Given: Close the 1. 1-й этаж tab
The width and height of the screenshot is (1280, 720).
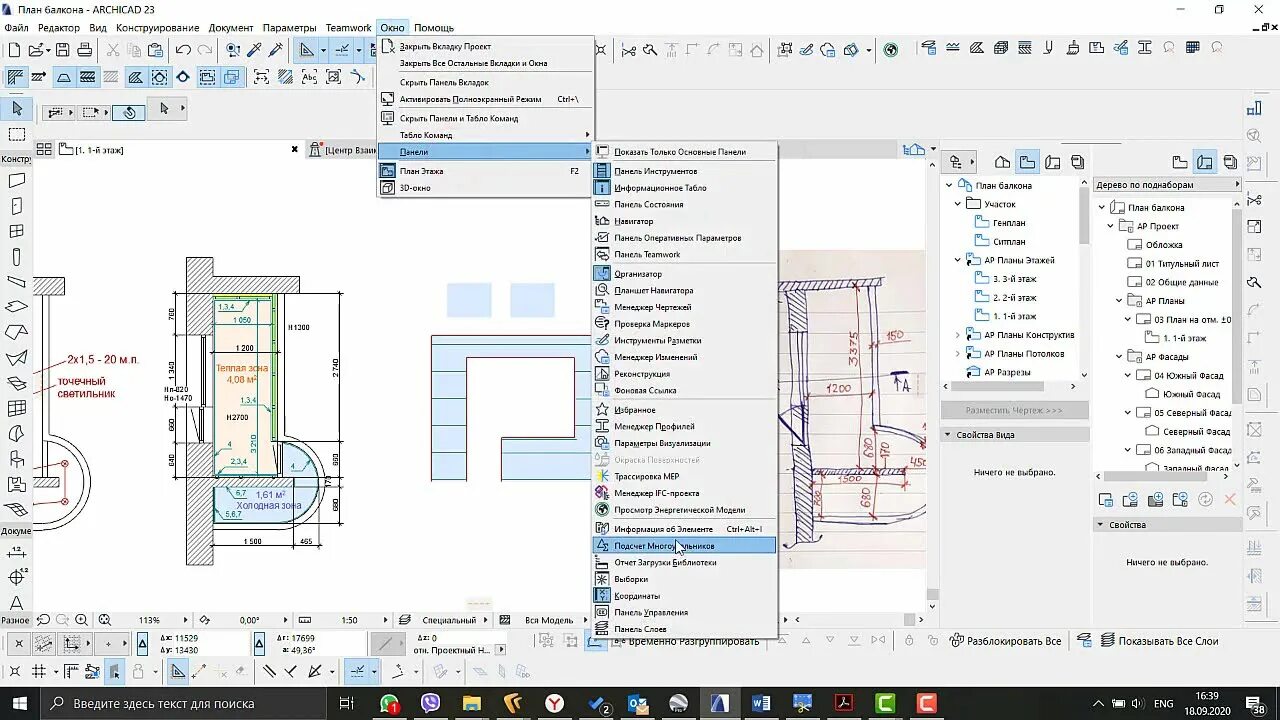Looking at the screenshot, I should click(295, 149).
